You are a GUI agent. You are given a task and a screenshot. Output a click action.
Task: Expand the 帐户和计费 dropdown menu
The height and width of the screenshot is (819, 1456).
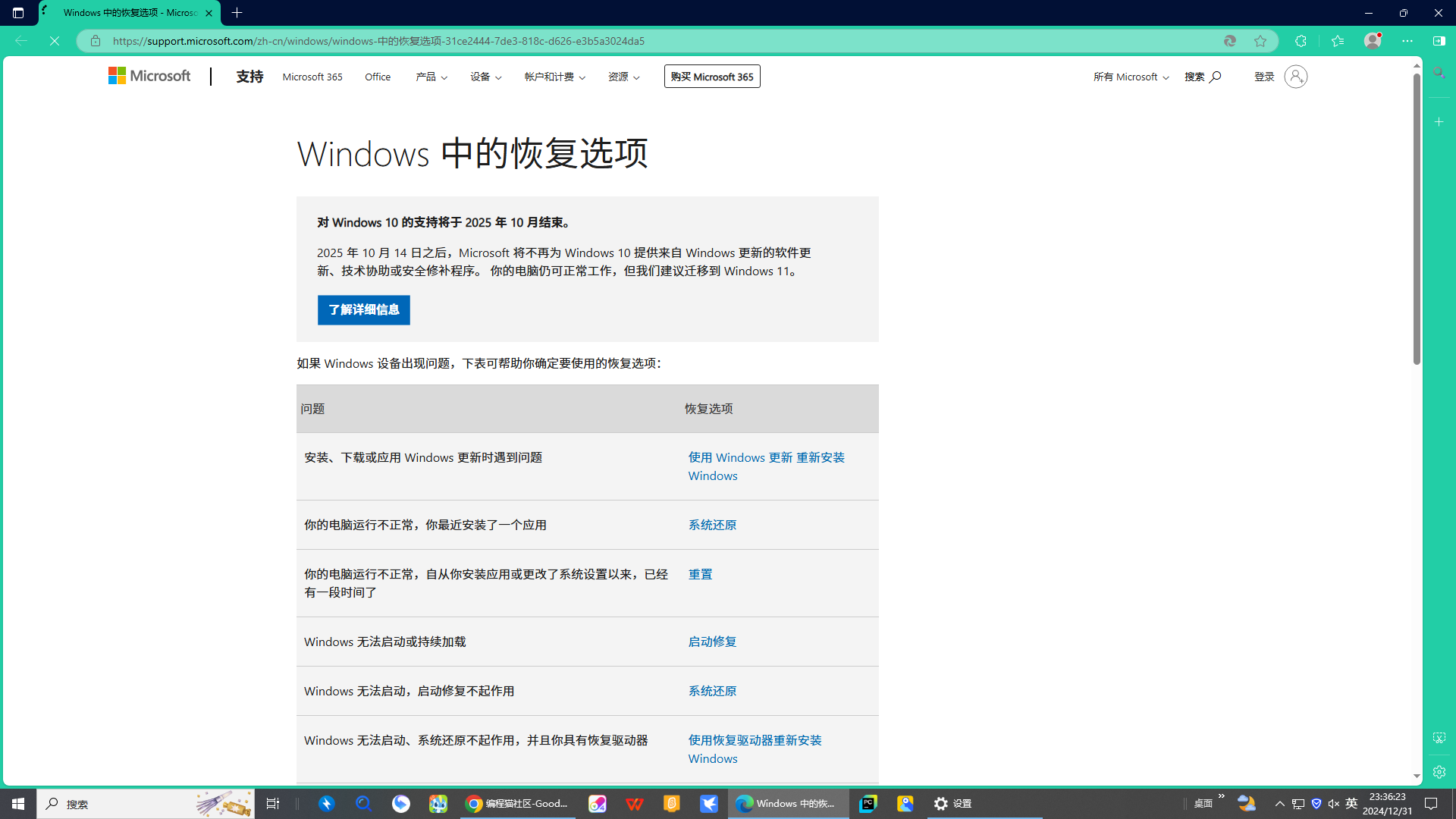[x=555, y=77]
